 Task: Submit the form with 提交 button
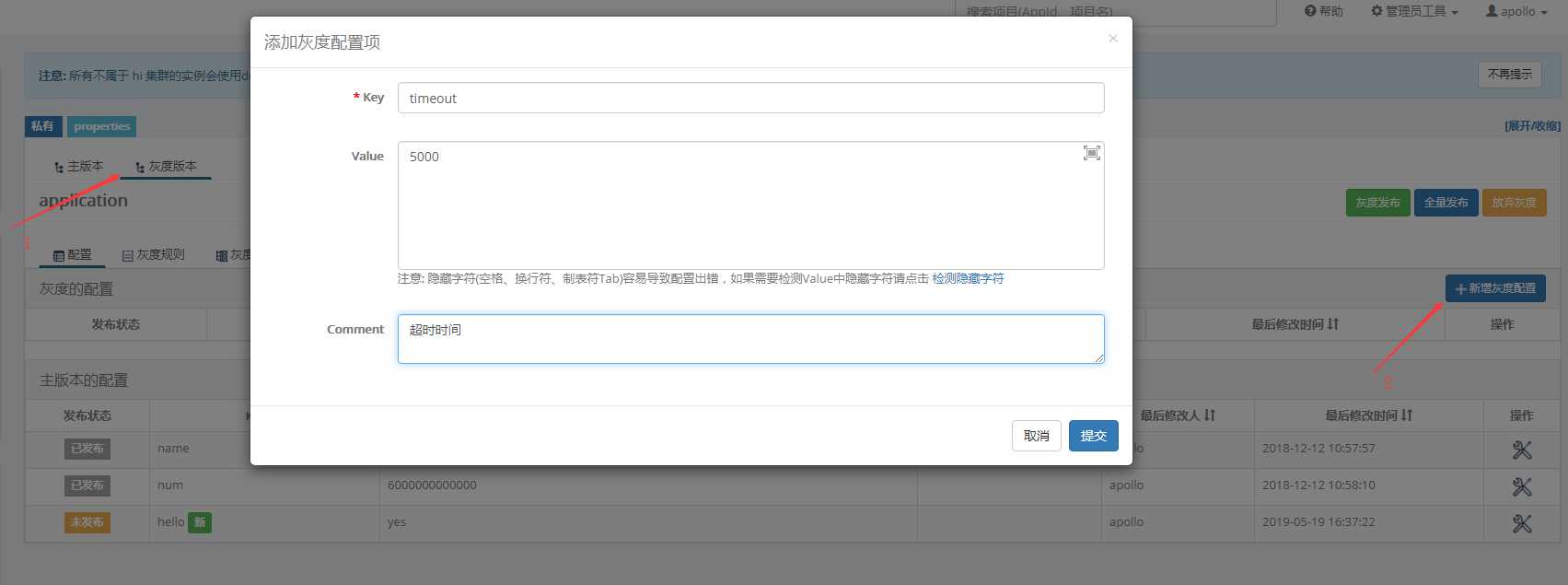click(1093, 436)
